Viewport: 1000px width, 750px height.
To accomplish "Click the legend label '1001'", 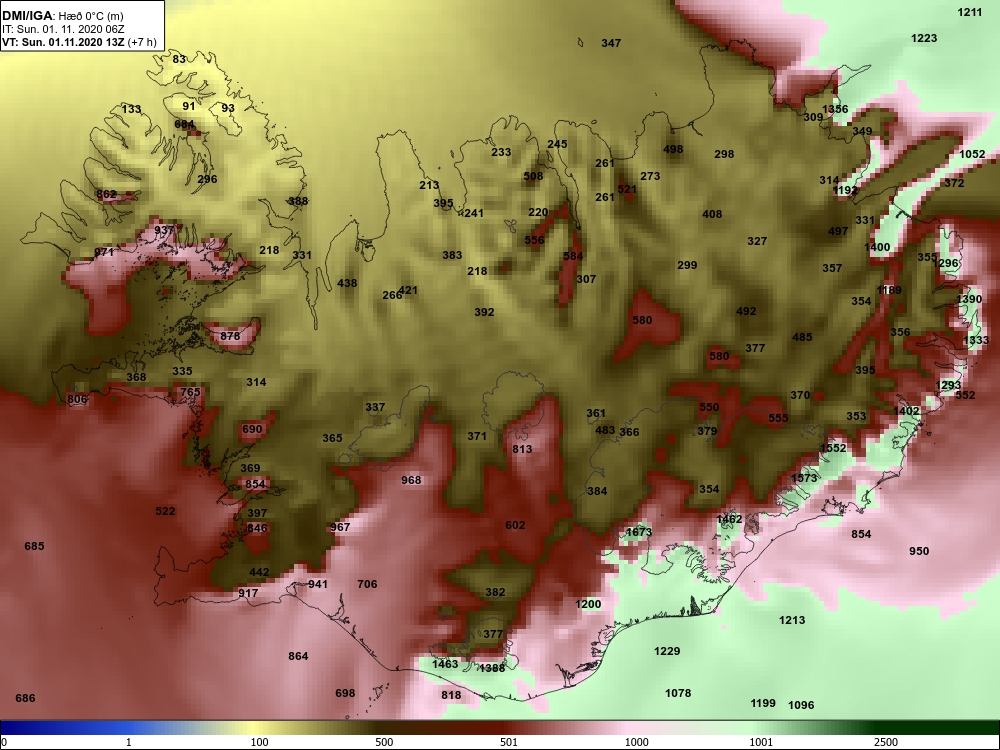I will click(761, 742).
